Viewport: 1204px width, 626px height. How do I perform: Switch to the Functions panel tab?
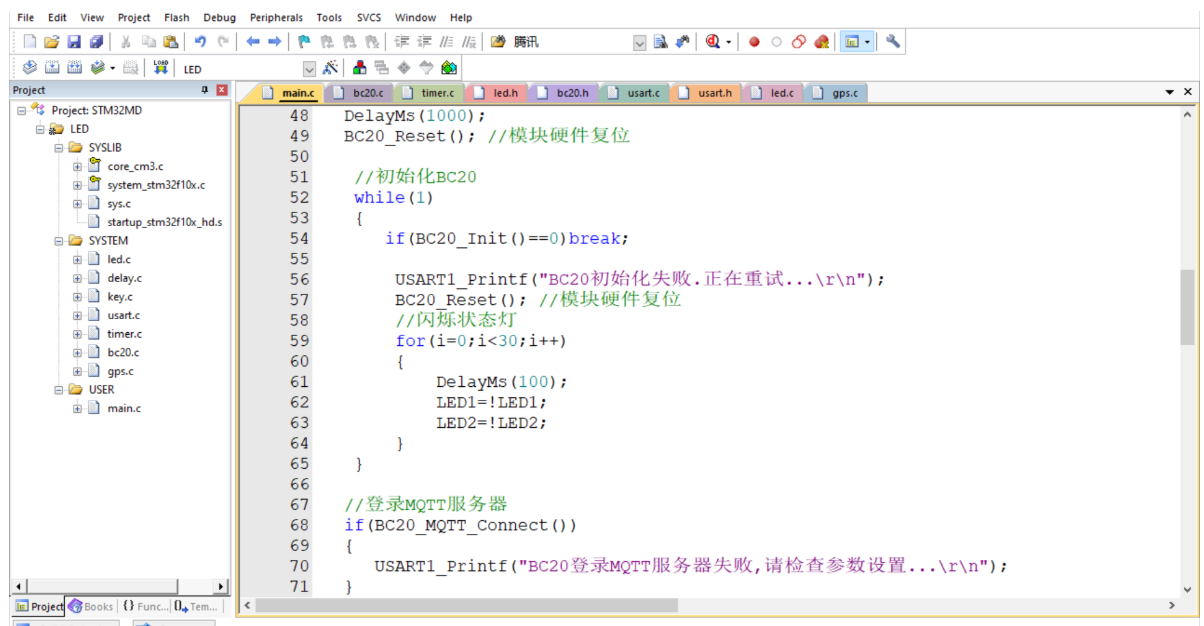145,606
